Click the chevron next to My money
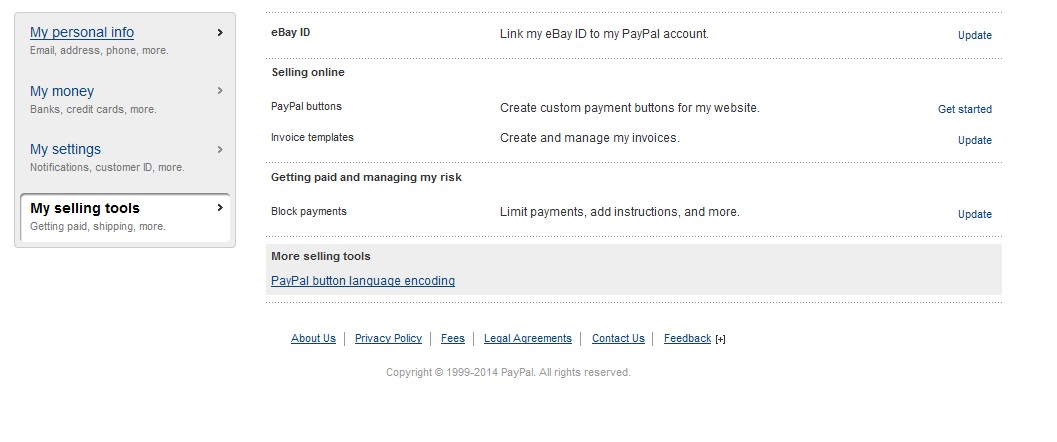1057x442 pixels. point(220,90)
